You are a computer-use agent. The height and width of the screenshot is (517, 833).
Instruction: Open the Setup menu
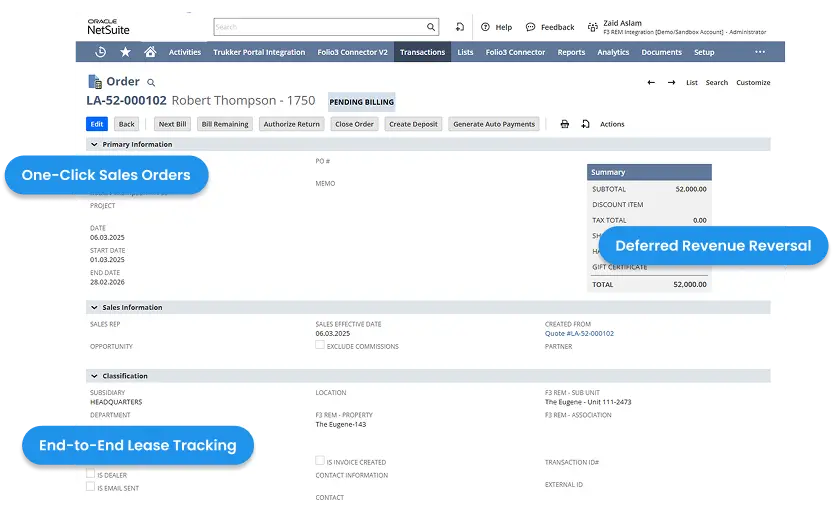click(x=704, y=52)
